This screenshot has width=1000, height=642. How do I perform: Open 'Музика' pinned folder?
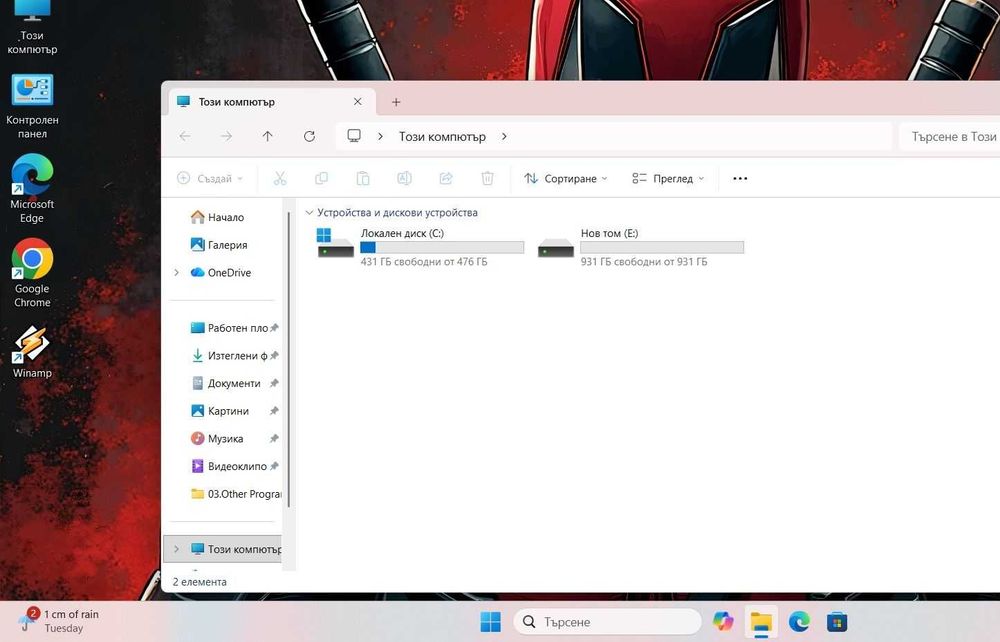pos(235,439)
